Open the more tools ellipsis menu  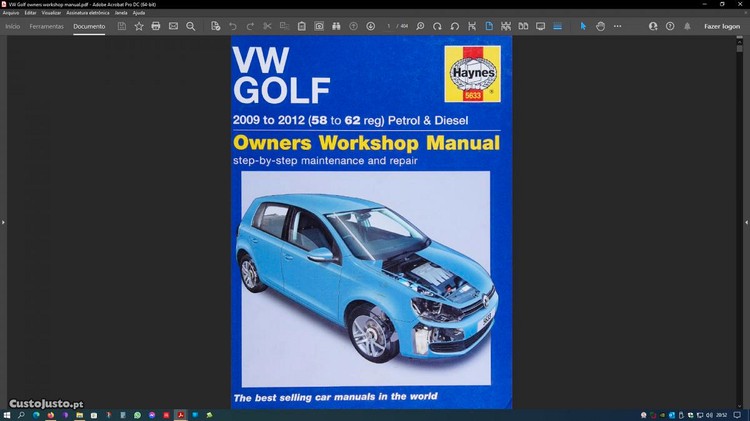tap(617, 26)
